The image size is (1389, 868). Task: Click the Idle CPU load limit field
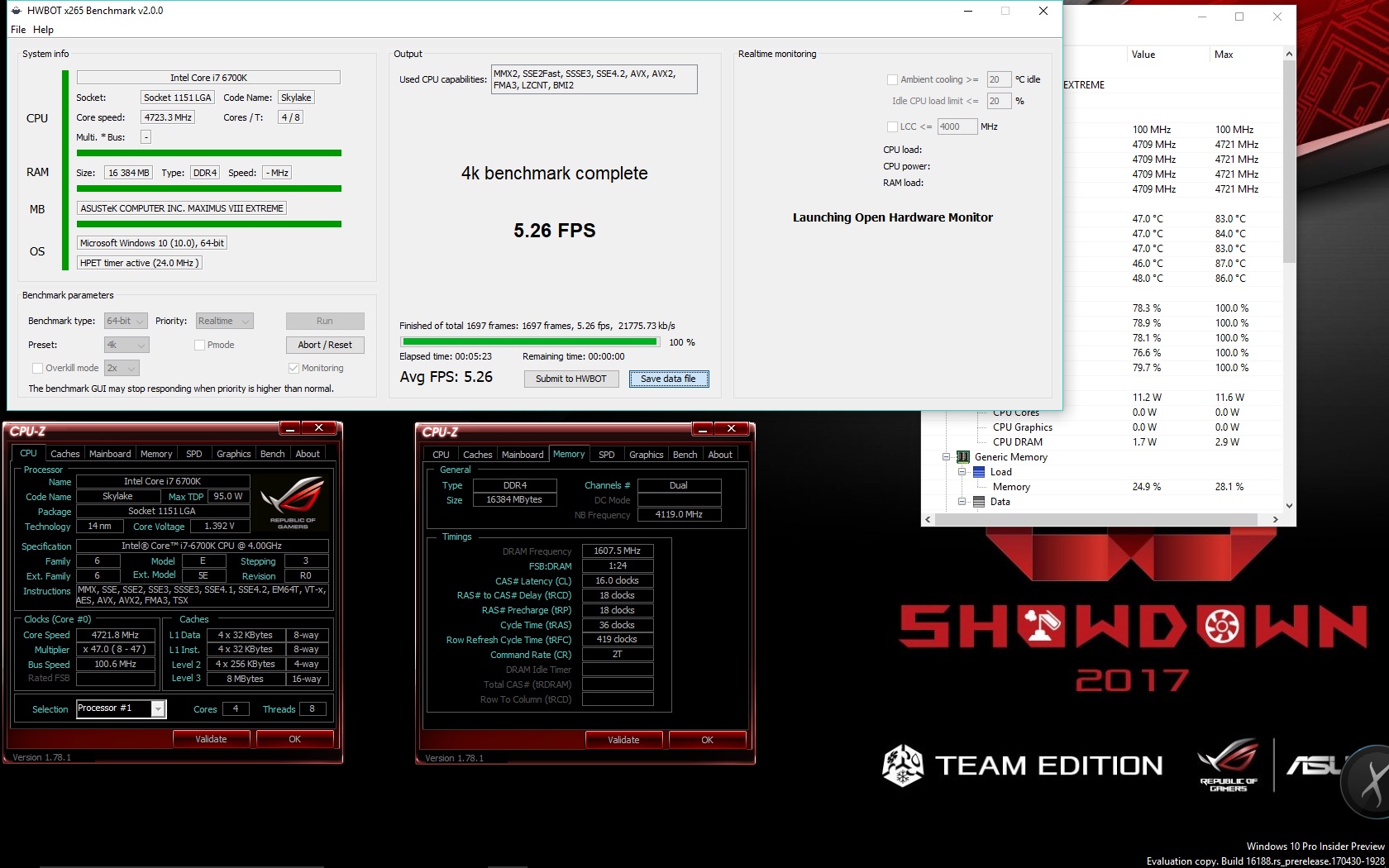coord(999,101)
